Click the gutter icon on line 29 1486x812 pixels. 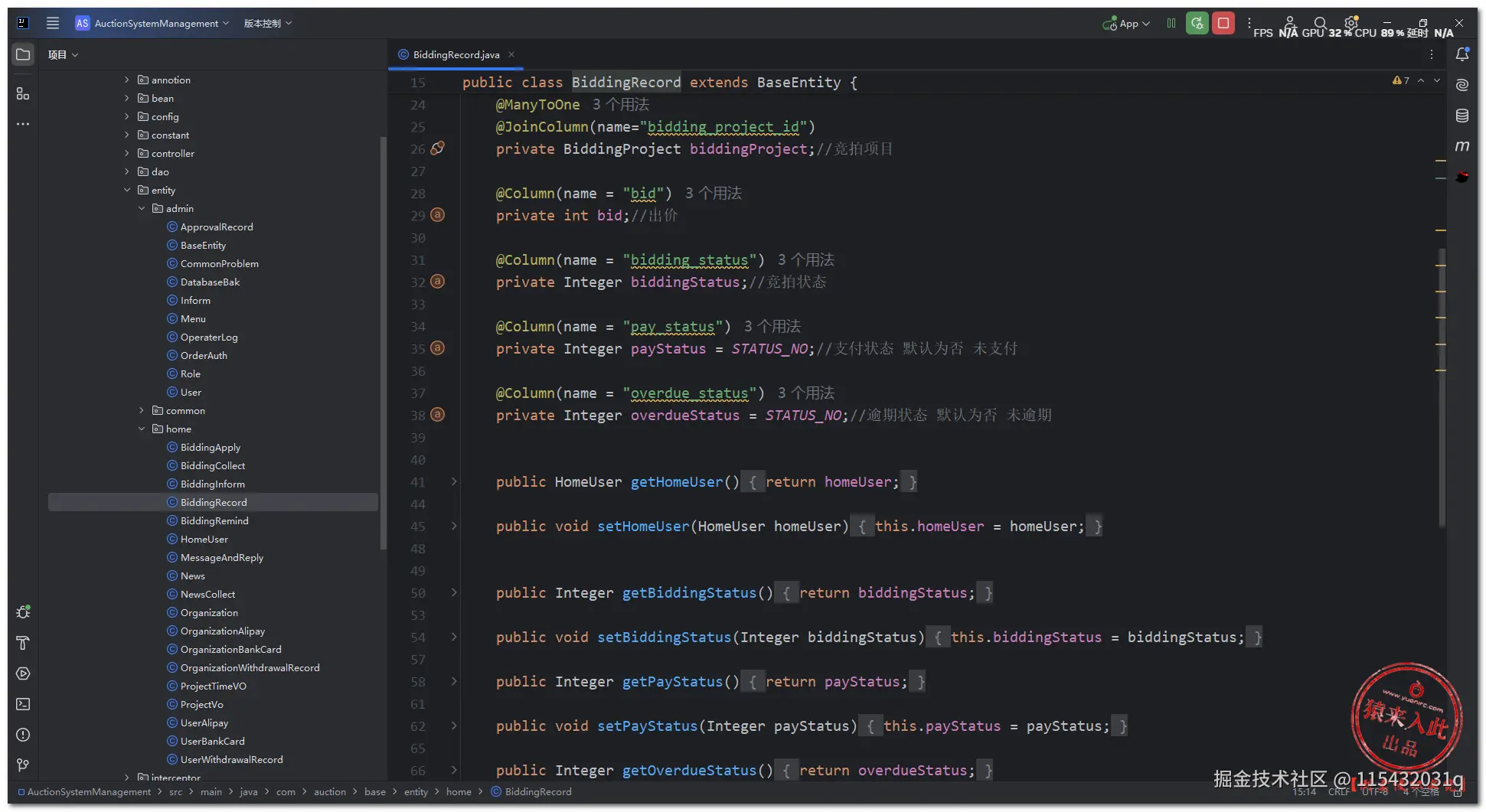(x=437, y=215)
